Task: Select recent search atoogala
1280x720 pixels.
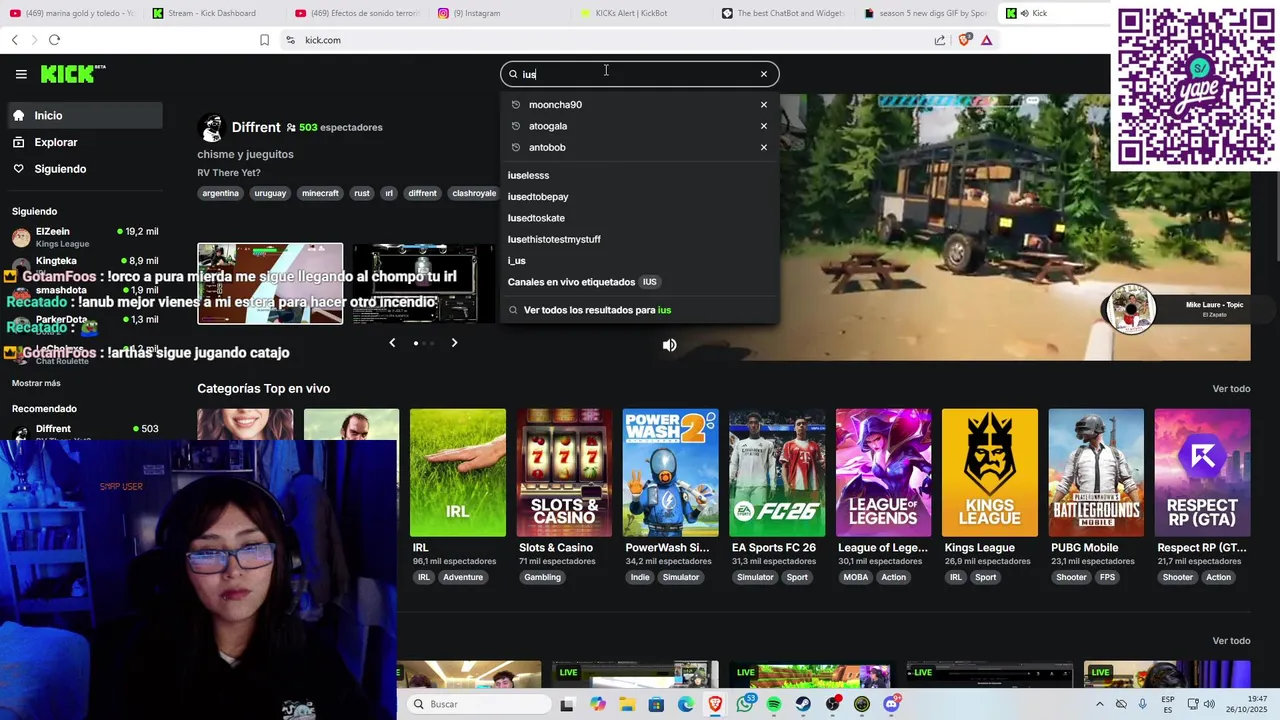Action: pyautogui.click(x=548, y=126)
